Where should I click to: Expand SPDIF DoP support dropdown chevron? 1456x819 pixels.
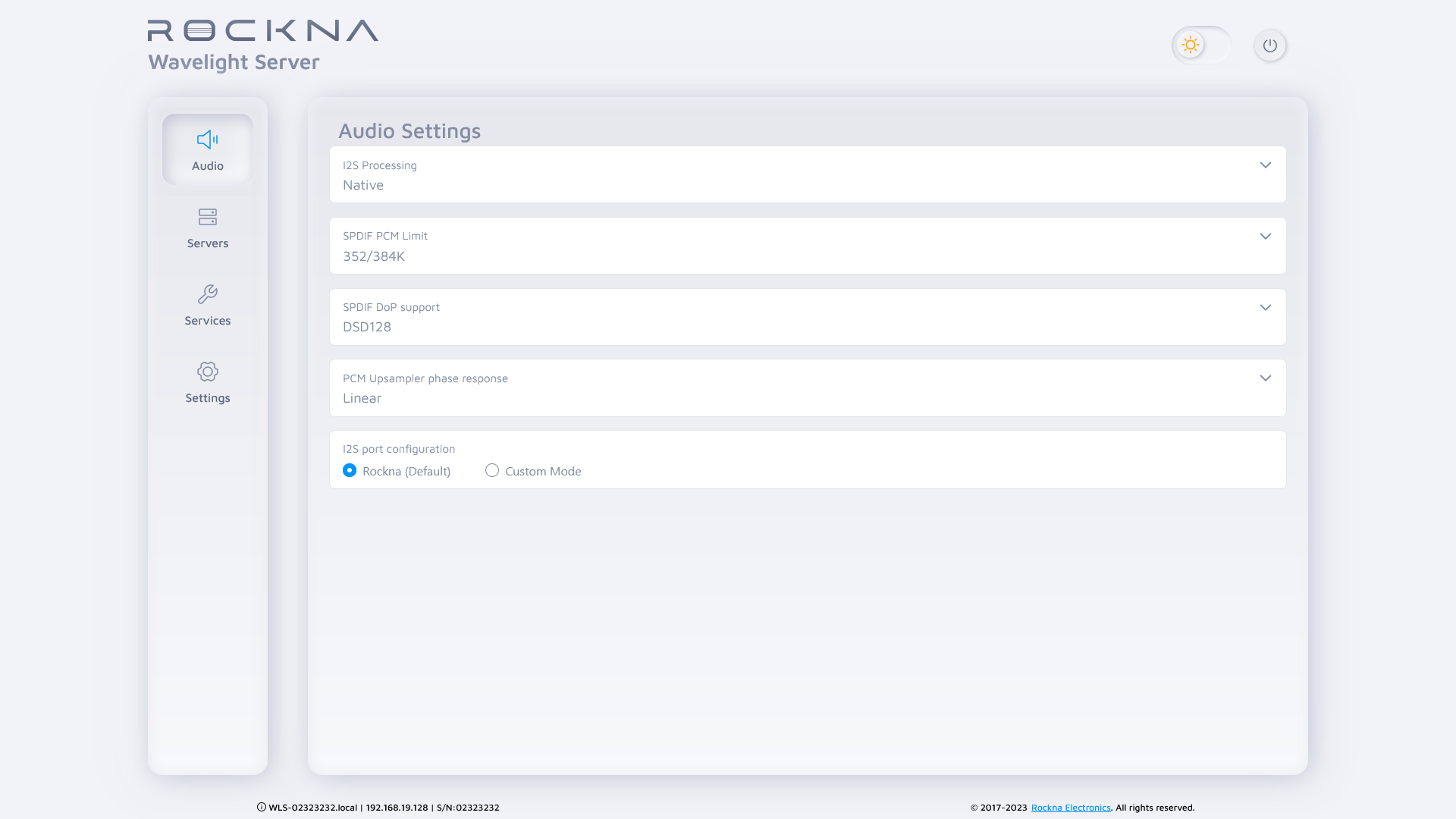point(1265,308)
